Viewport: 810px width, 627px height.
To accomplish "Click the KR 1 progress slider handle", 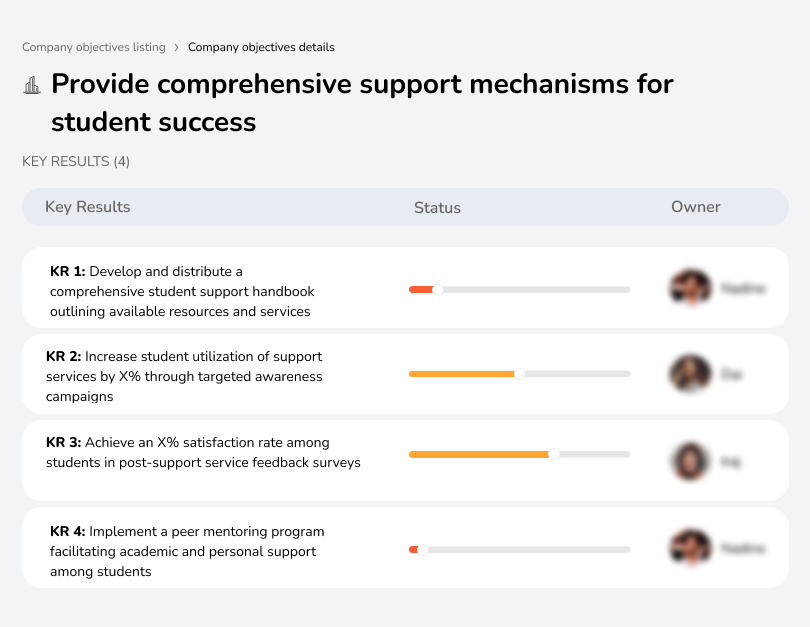I will pos(437,290).
